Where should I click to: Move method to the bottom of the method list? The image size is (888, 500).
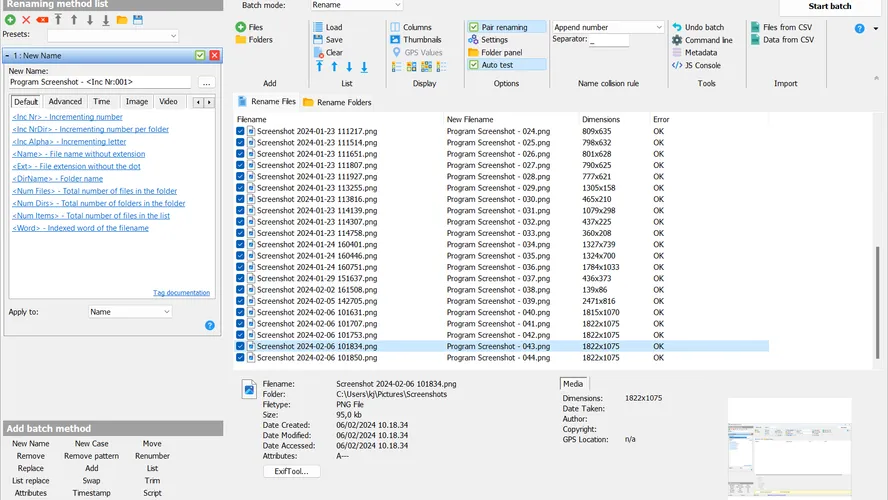pyautogui.click(x=105, y=20)
